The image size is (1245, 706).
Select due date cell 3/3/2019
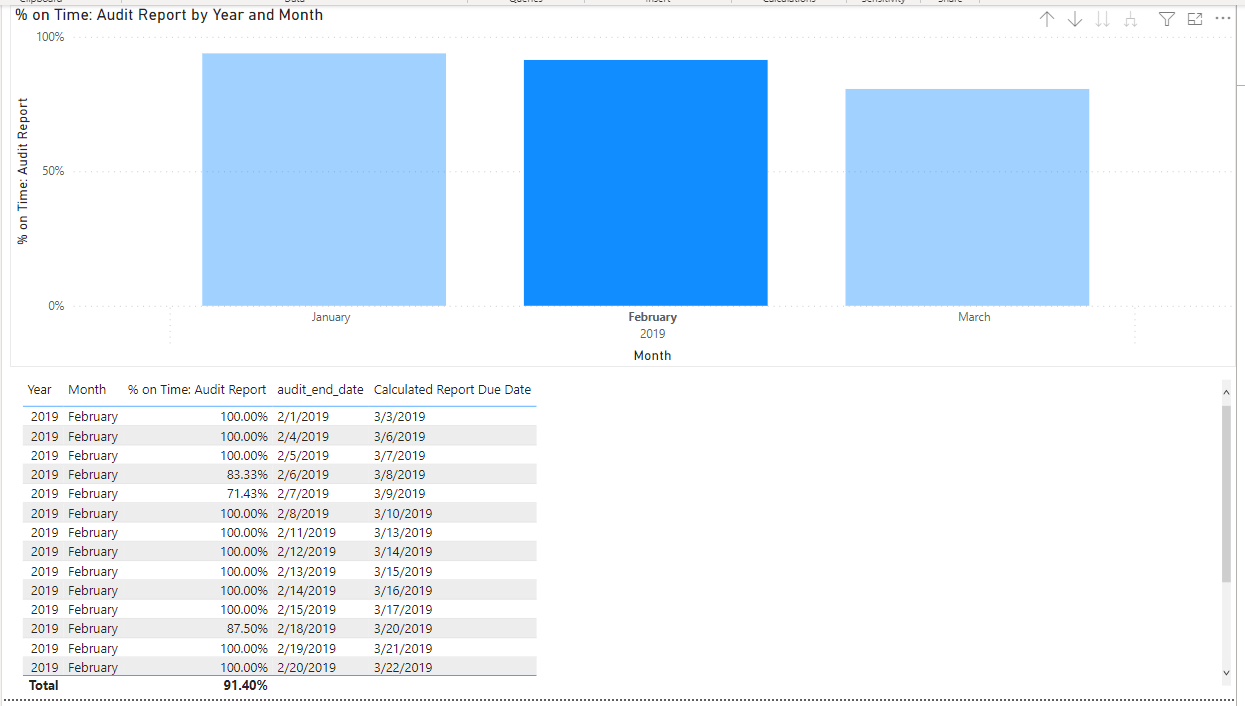coord(400,417)
